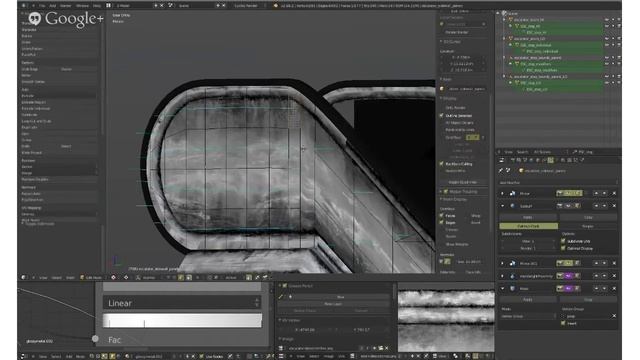The image size is (640, 360).
Task: Expand the first Mirror modifier panel
Action: click(502, 193)
